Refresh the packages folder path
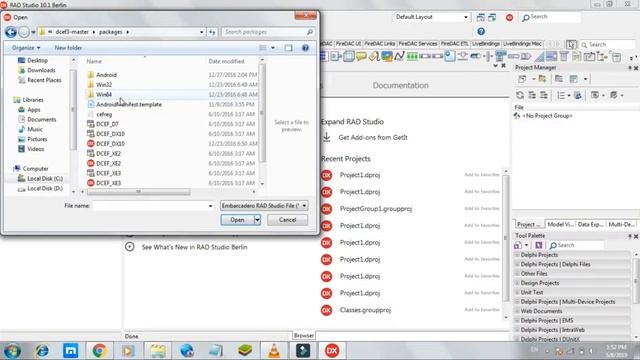Screen dimensions: 640x360 212,32
